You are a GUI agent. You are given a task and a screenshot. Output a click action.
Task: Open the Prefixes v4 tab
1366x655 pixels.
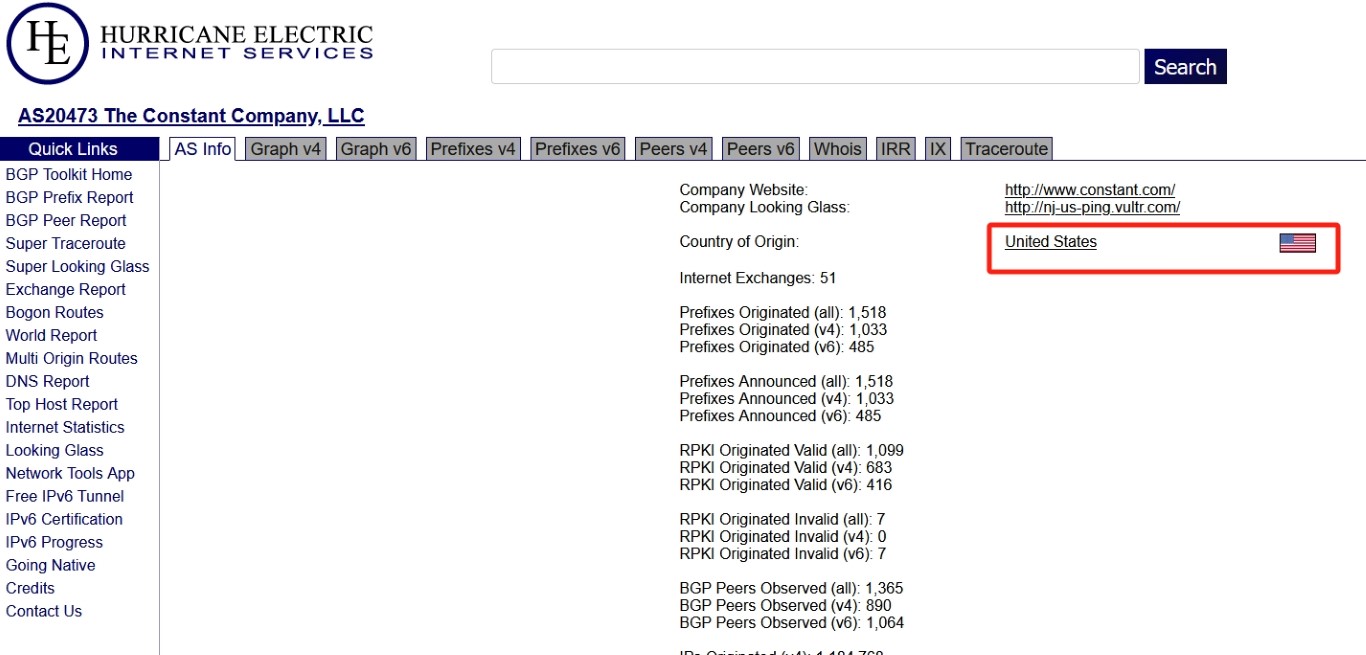(x=473, y=149)
